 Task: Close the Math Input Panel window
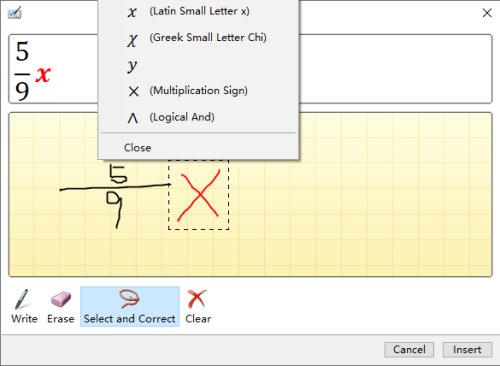point(487,13)
